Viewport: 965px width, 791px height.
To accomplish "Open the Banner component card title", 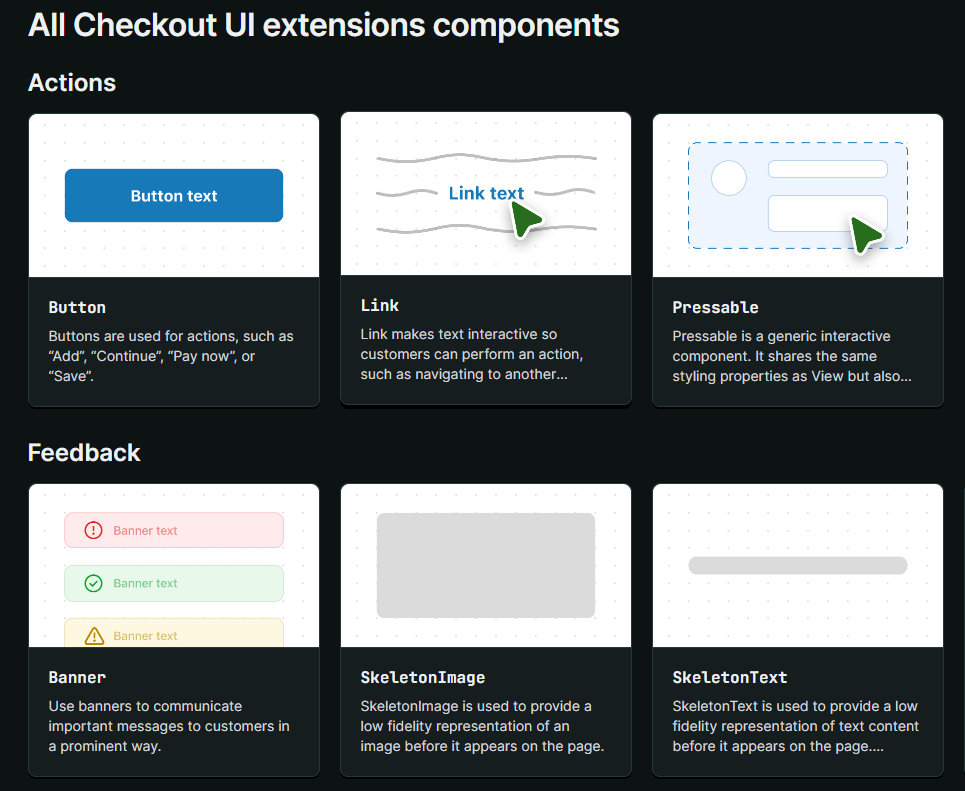I will (77, 677).
